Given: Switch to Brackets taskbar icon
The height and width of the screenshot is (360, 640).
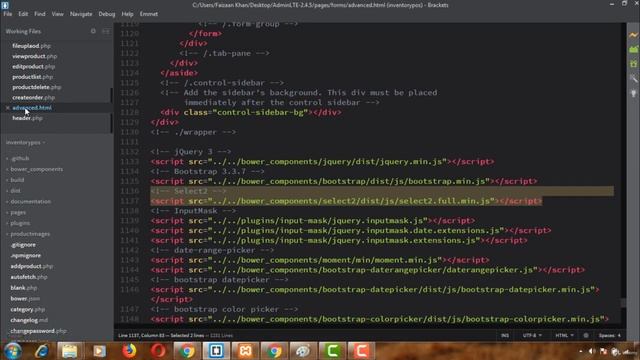Looking at the screenshot, I should 216,351.
